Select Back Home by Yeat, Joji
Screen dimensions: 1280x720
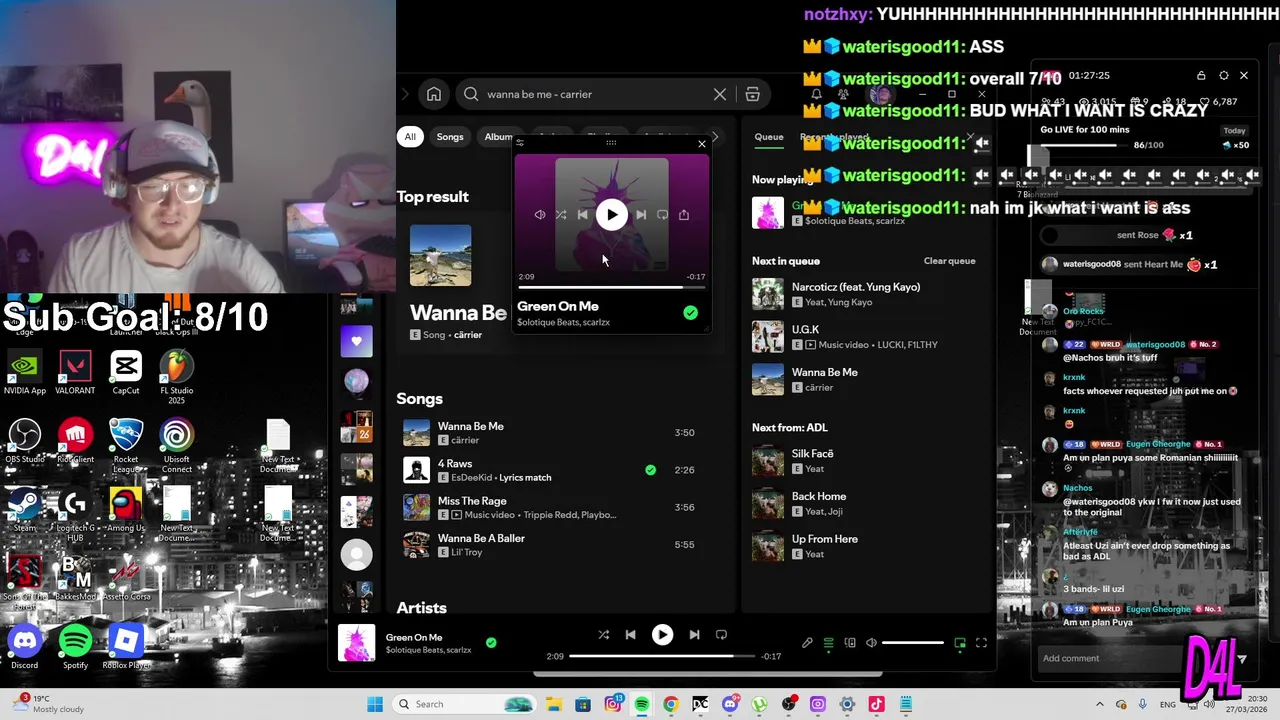(x=864, y=503)
